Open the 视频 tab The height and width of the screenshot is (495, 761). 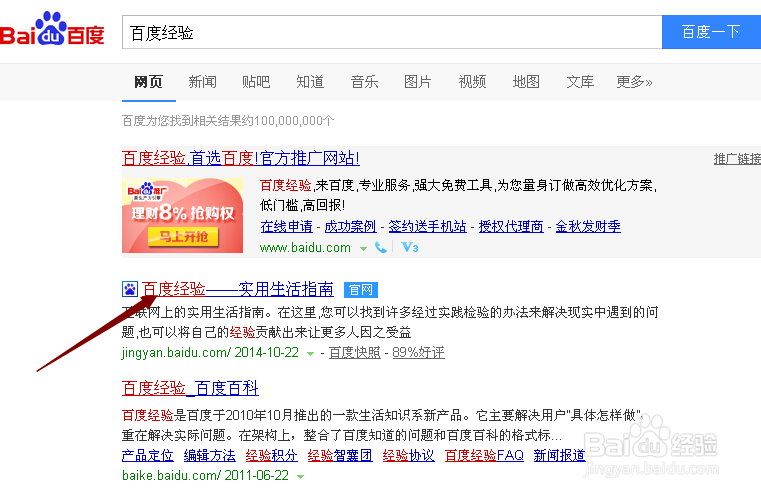click(x=472, y=82)
